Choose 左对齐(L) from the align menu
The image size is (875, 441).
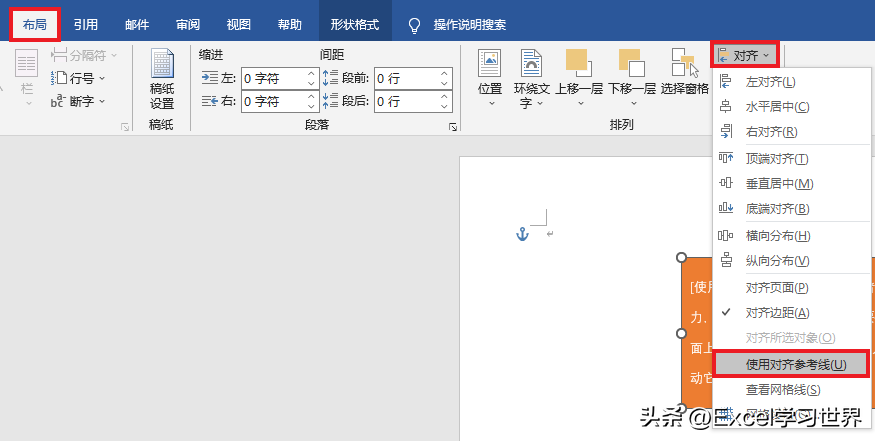coord(791,82)
